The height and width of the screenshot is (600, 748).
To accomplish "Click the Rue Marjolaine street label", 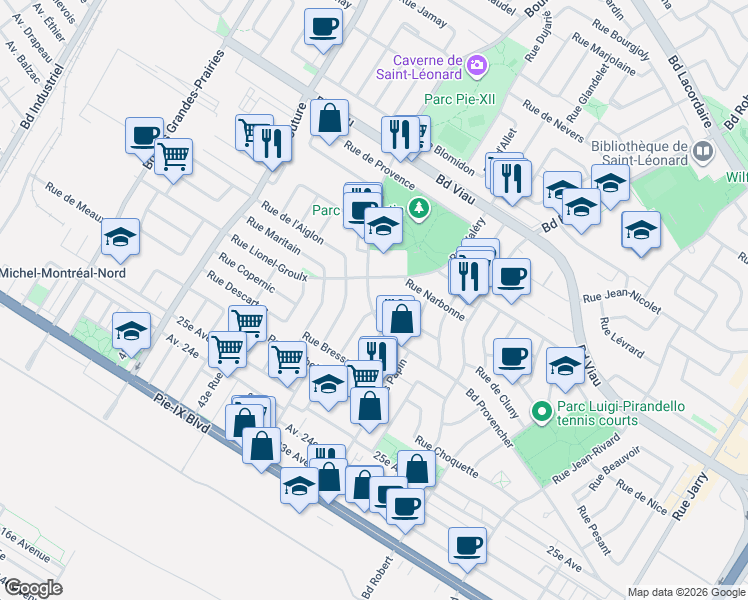I will (604, 54).
